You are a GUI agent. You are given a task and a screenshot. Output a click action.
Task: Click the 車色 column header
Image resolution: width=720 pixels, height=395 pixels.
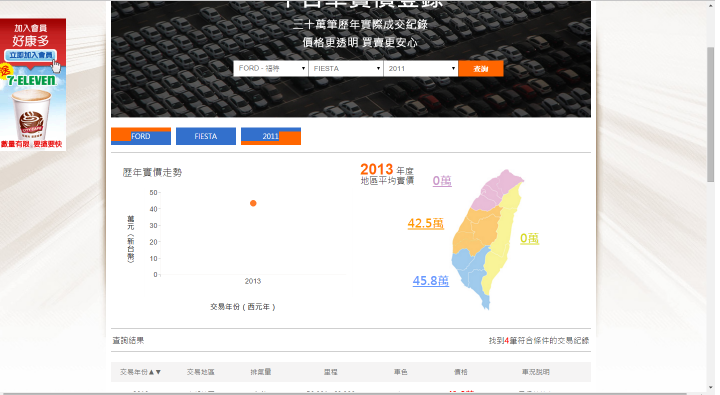pyautogui.click(x=401, y=372)
